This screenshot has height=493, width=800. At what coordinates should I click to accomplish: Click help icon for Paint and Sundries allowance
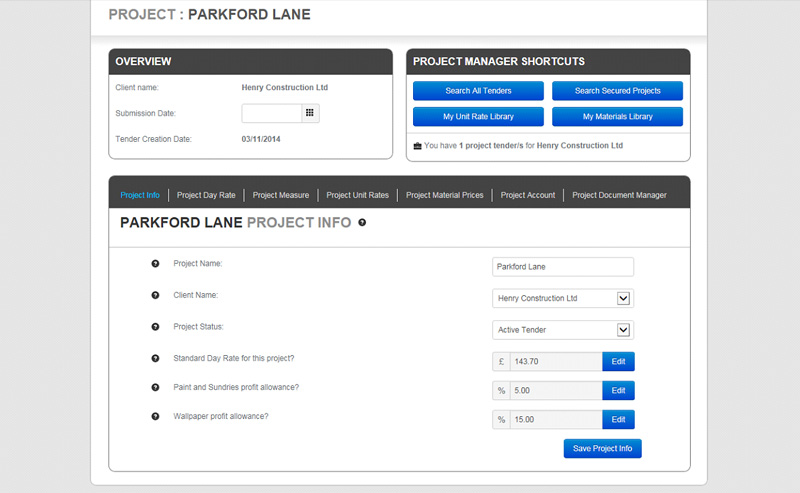pyautogui.click(x=155, y=388)
